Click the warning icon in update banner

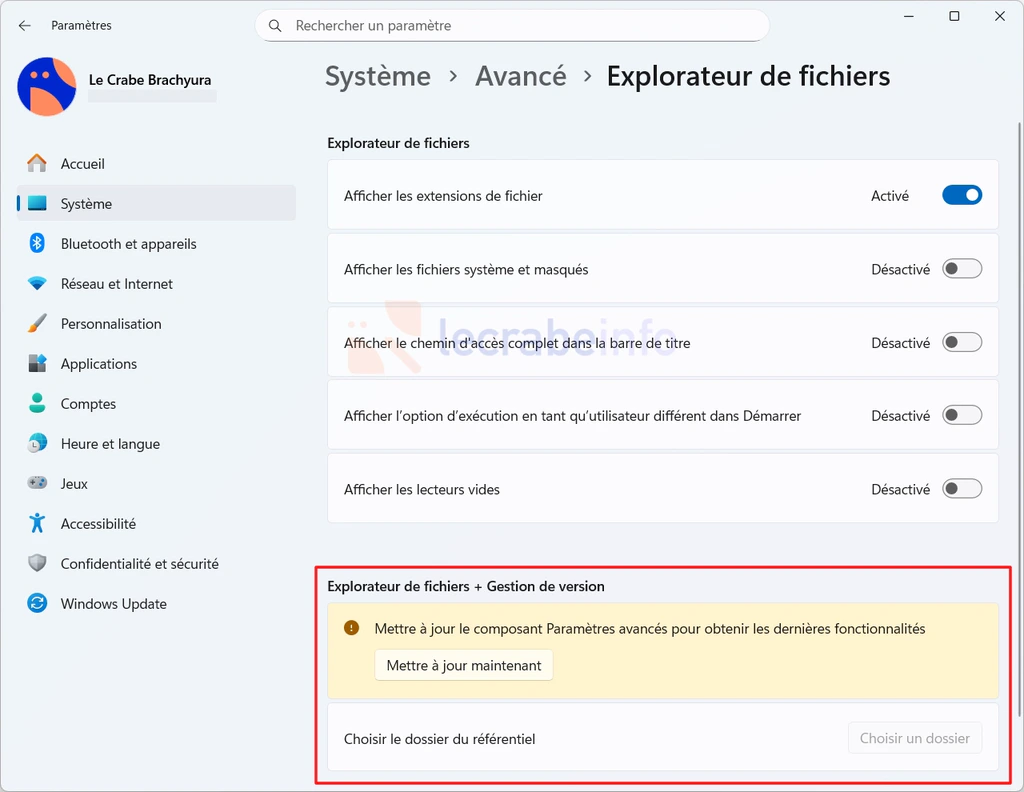pyautogui.click(x=351, y=628)
